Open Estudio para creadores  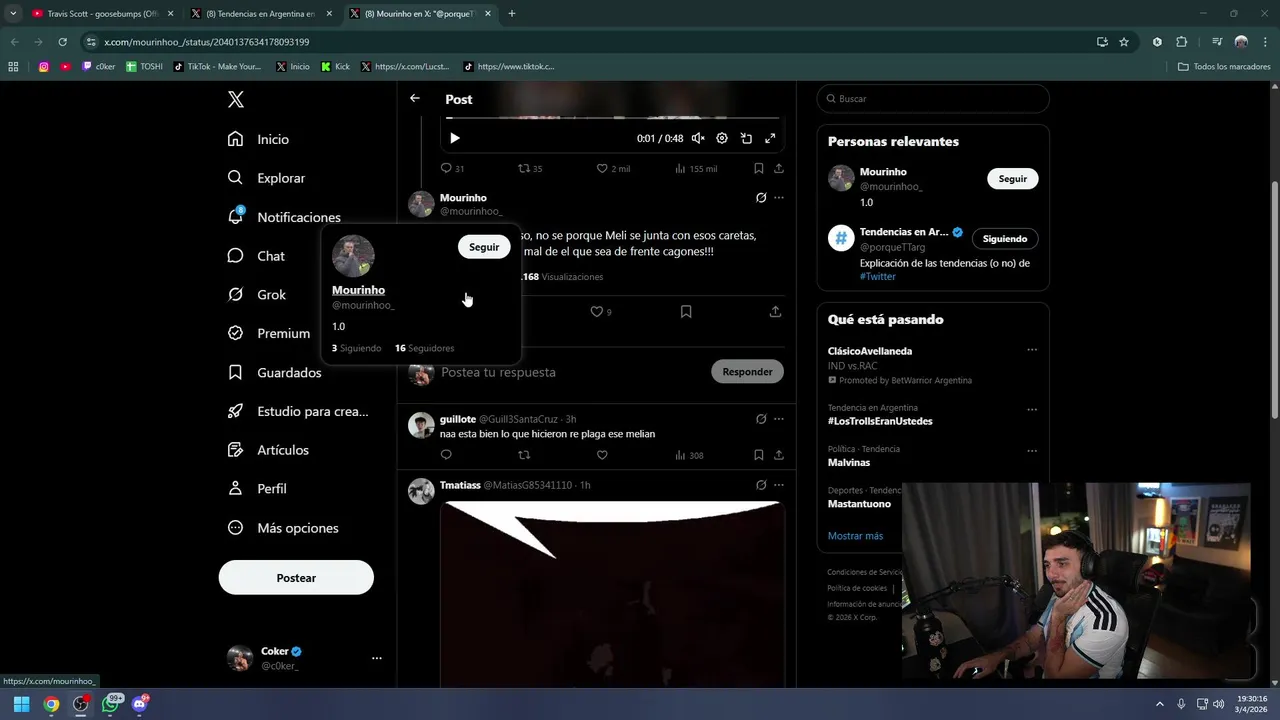(298, 411)
